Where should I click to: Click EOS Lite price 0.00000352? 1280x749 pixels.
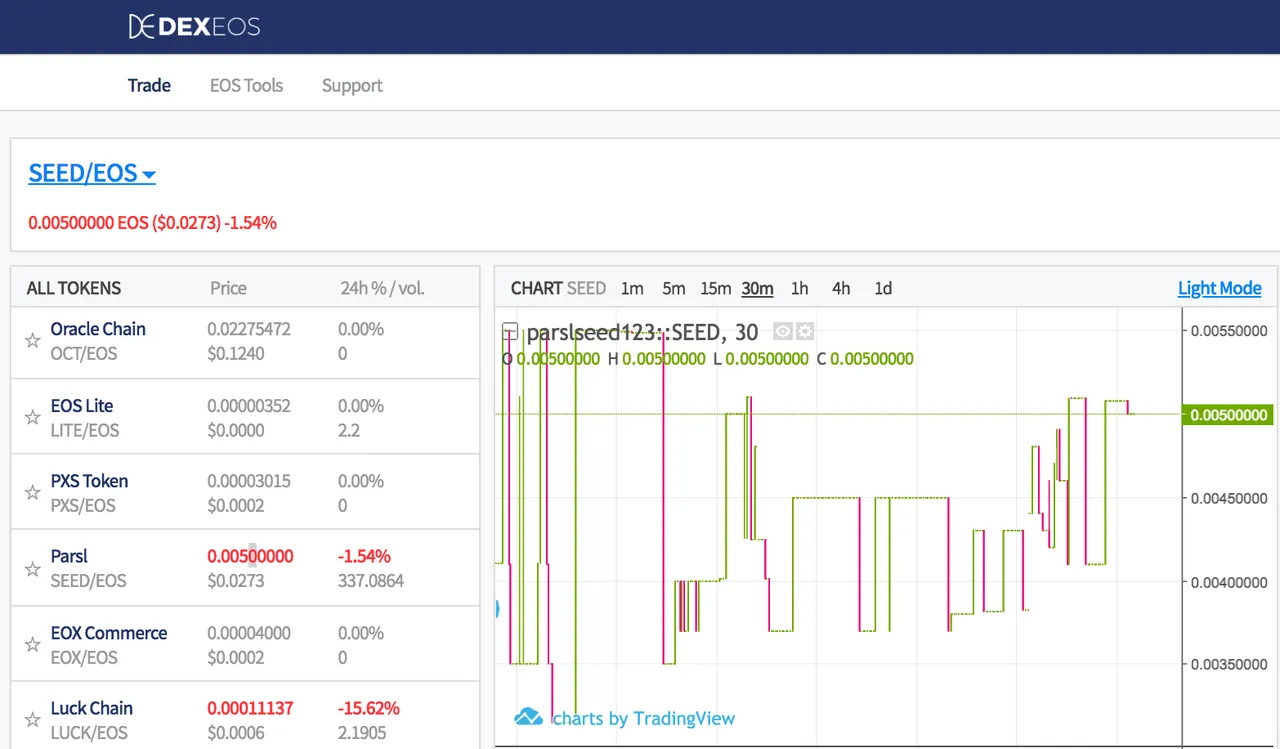tap(249, 405)
